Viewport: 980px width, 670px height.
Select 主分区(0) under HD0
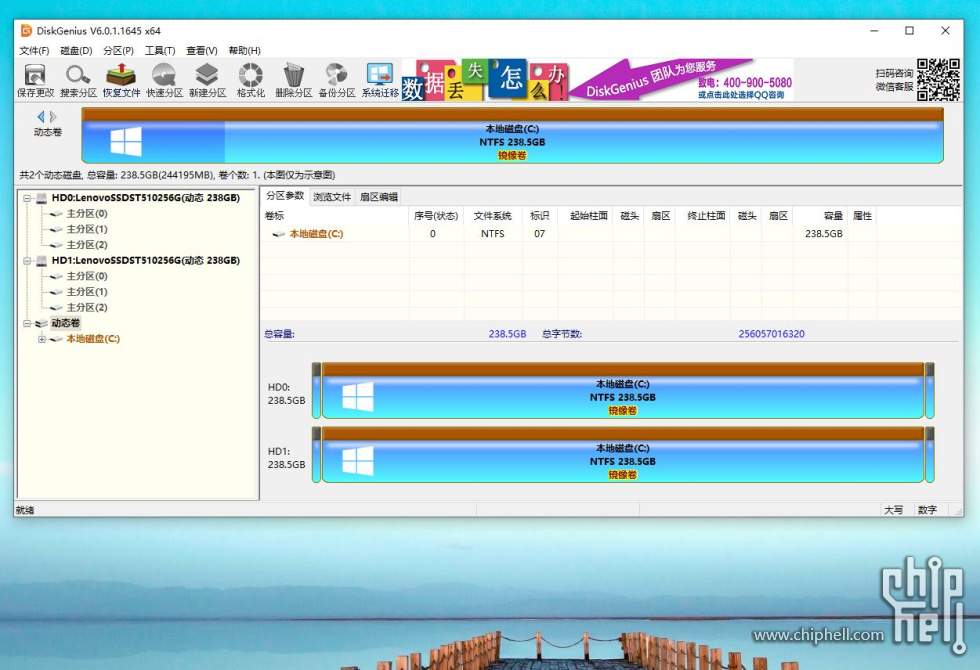(87, 214)
